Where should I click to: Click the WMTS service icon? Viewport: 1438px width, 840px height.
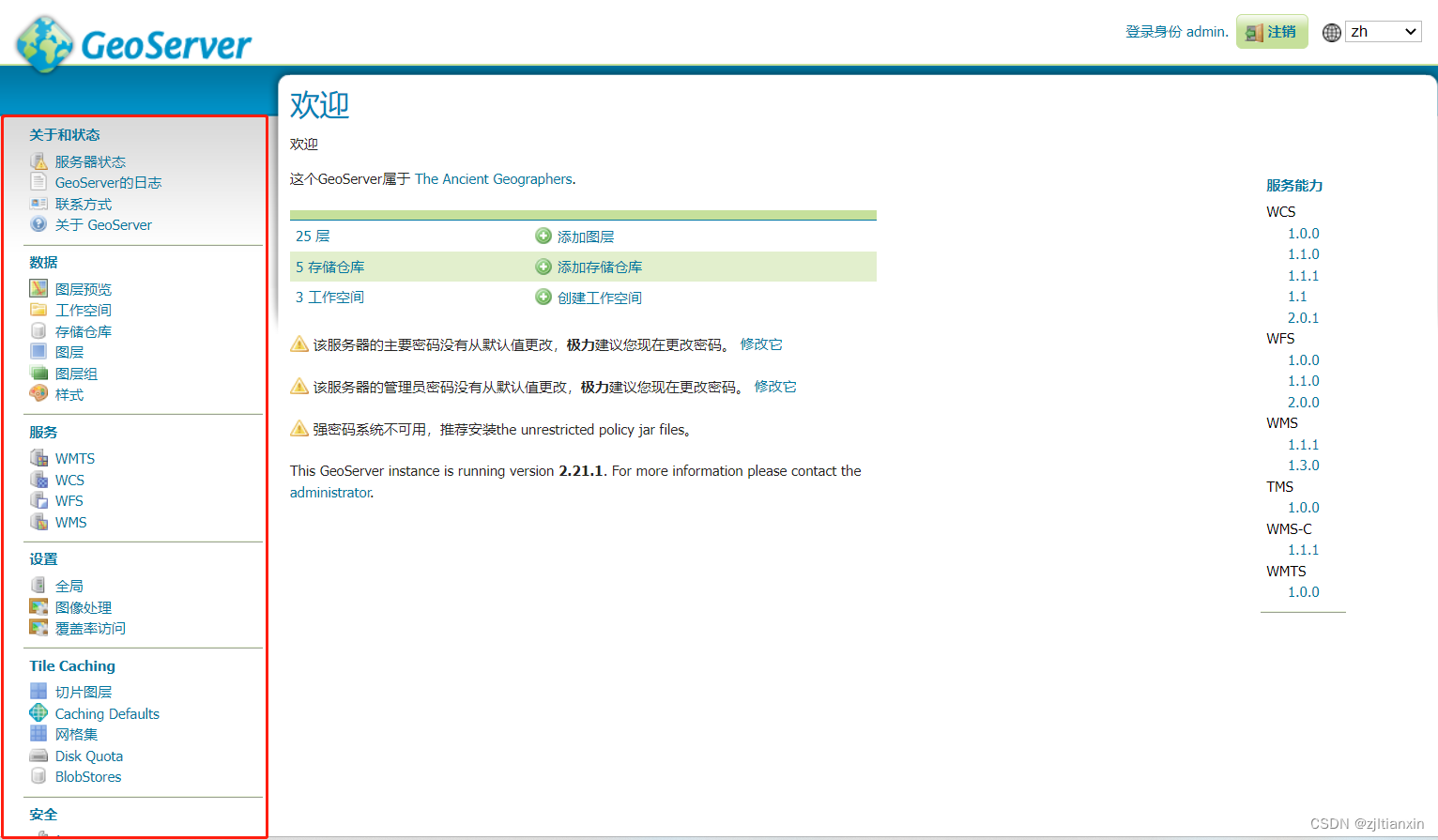(x=38, y=458)
